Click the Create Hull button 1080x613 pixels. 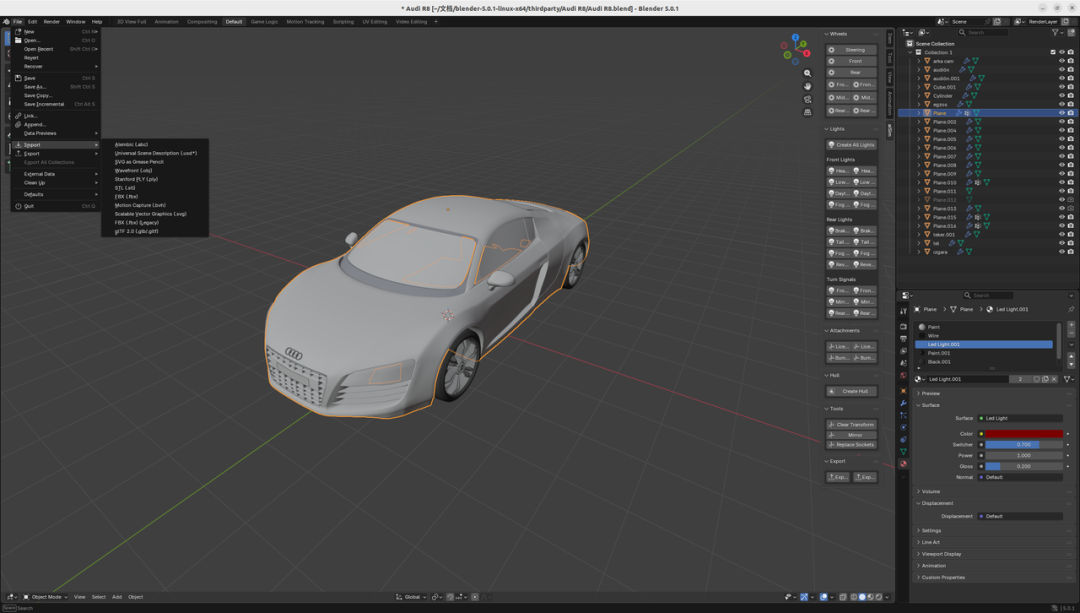point(851,391)
